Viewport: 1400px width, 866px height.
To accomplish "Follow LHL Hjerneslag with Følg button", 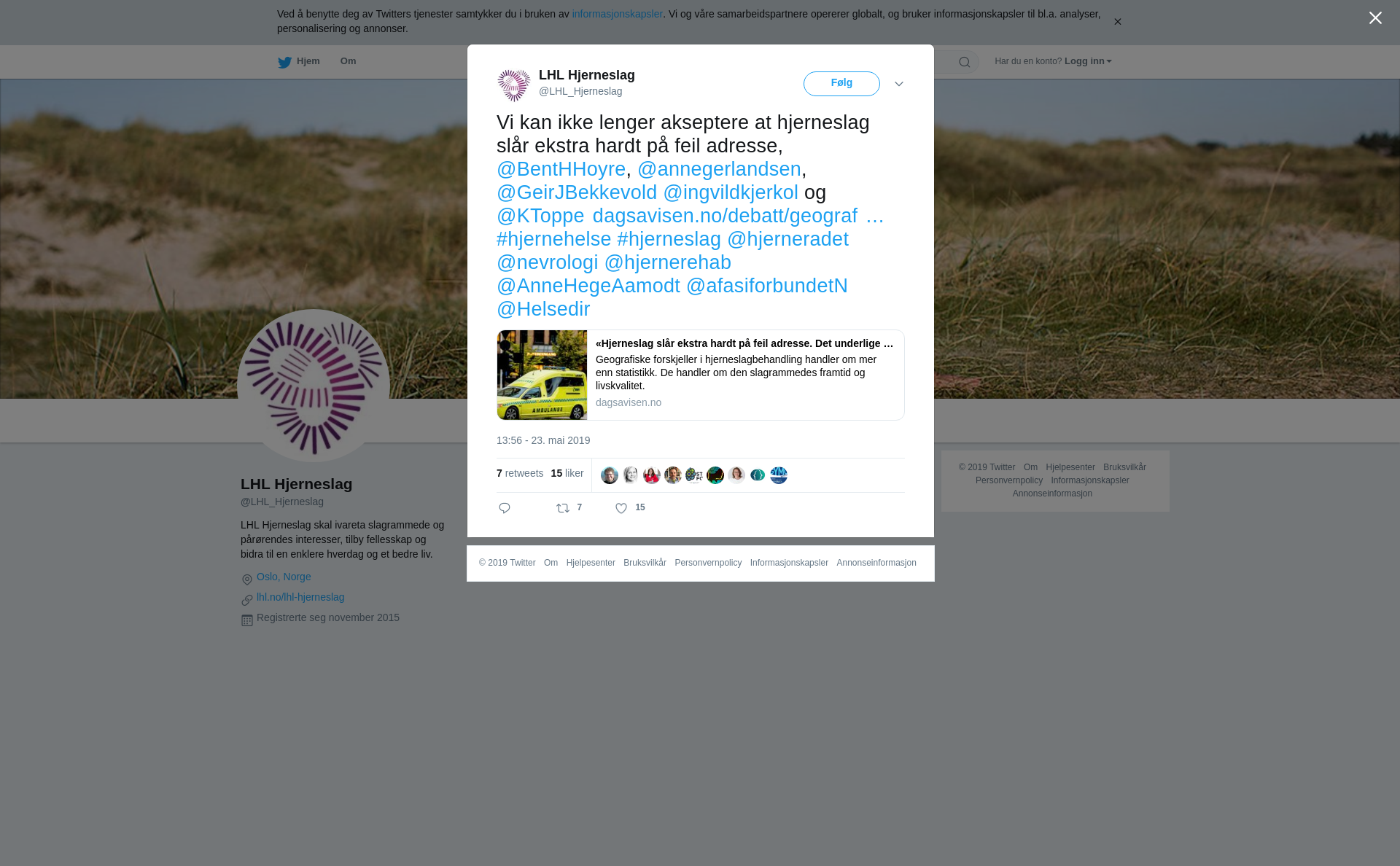I will click(841, 84).
